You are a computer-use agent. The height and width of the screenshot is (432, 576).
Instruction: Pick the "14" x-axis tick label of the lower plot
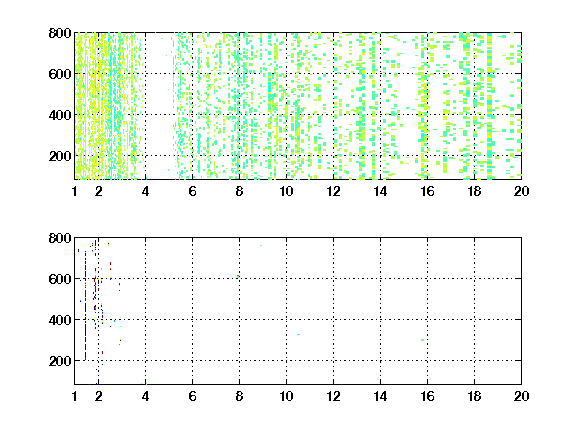click(x=381, y=396)
